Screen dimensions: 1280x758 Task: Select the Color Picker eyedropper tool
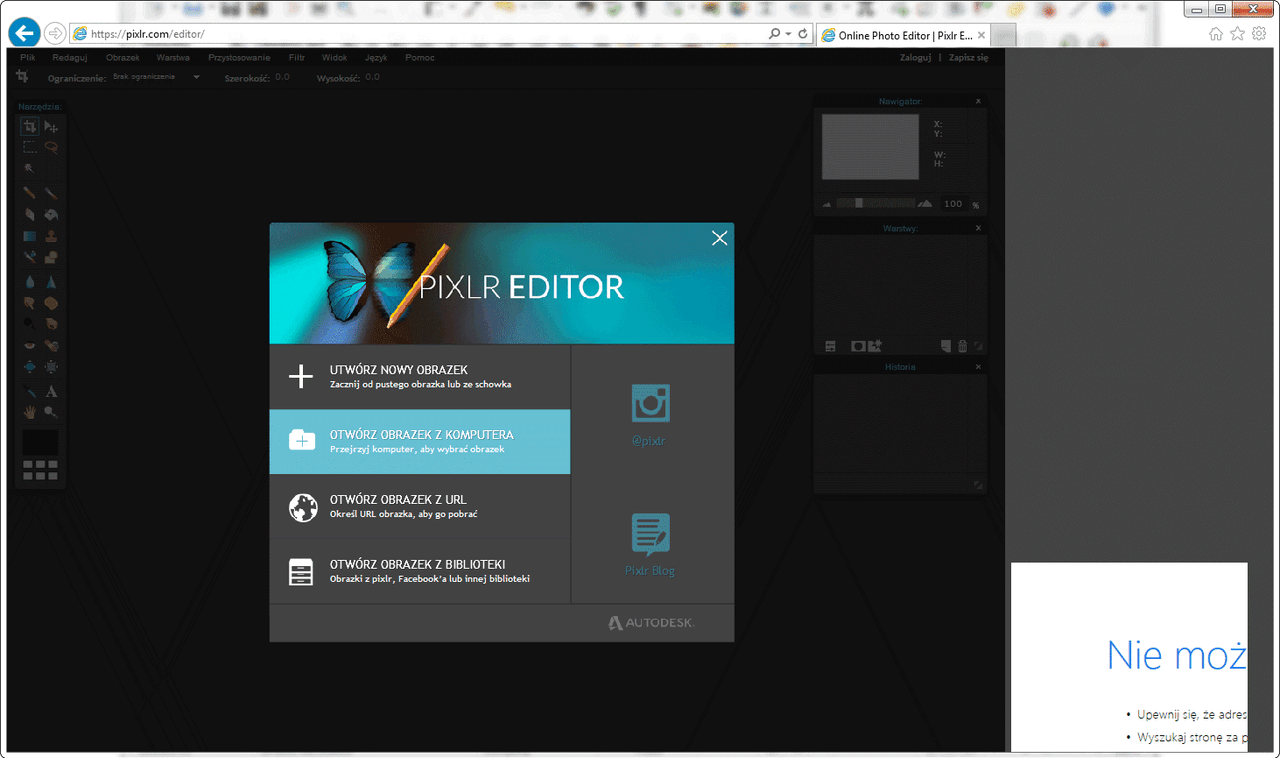pos(30,392)
